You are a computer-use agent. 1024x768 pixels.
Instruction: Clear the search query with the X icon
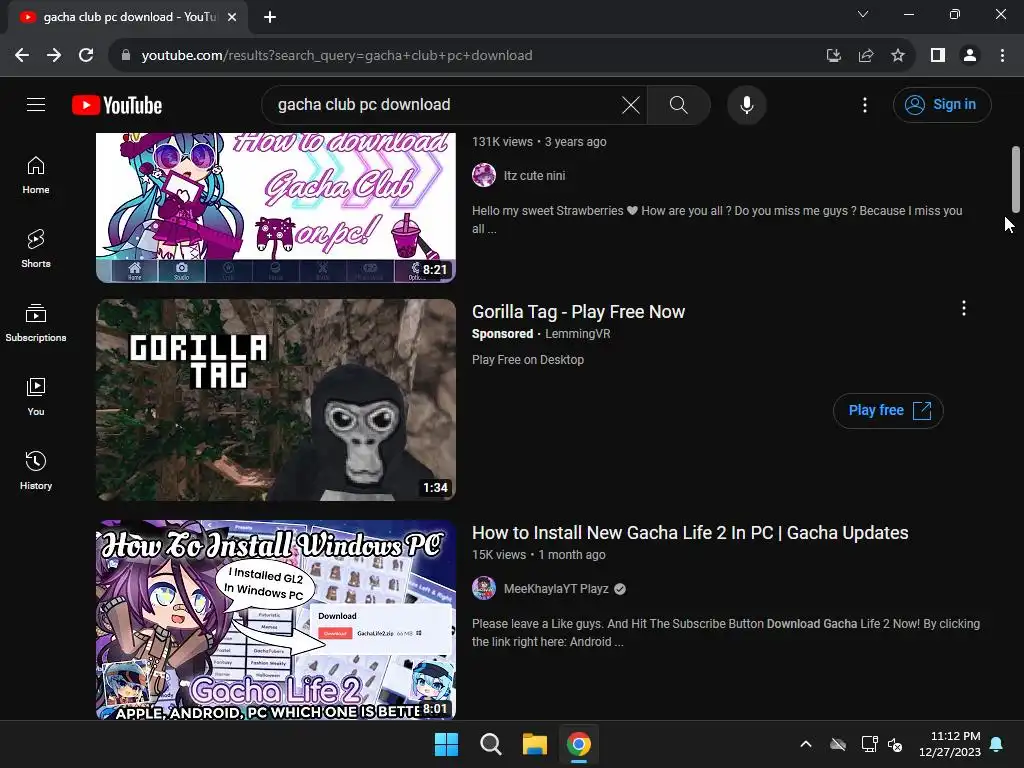(630, 104)
